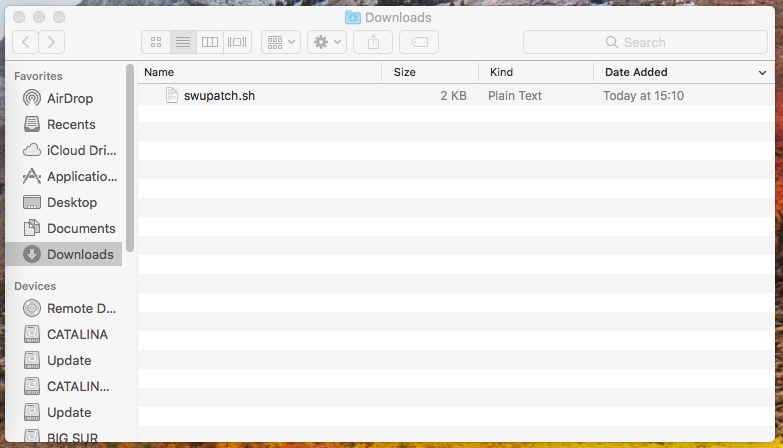This screenshot has width=783, height=448.
Task: Open iCloud Drive in the sidebar
Action: click(64, 150)
